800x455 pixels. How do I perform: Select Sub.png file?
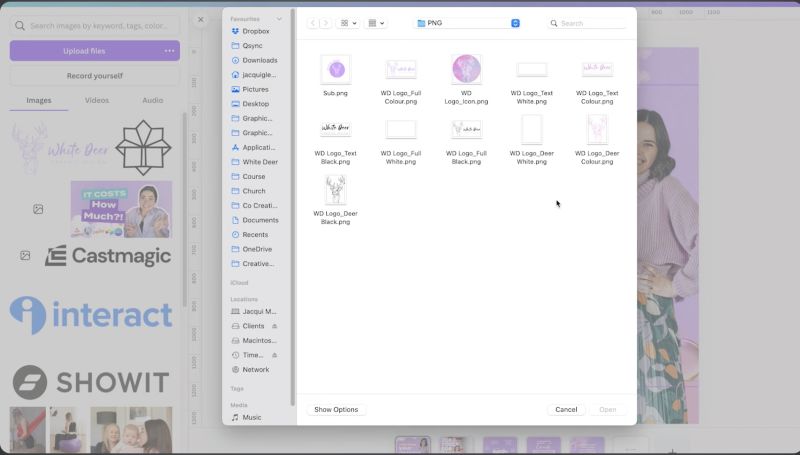tap(336, 75)
